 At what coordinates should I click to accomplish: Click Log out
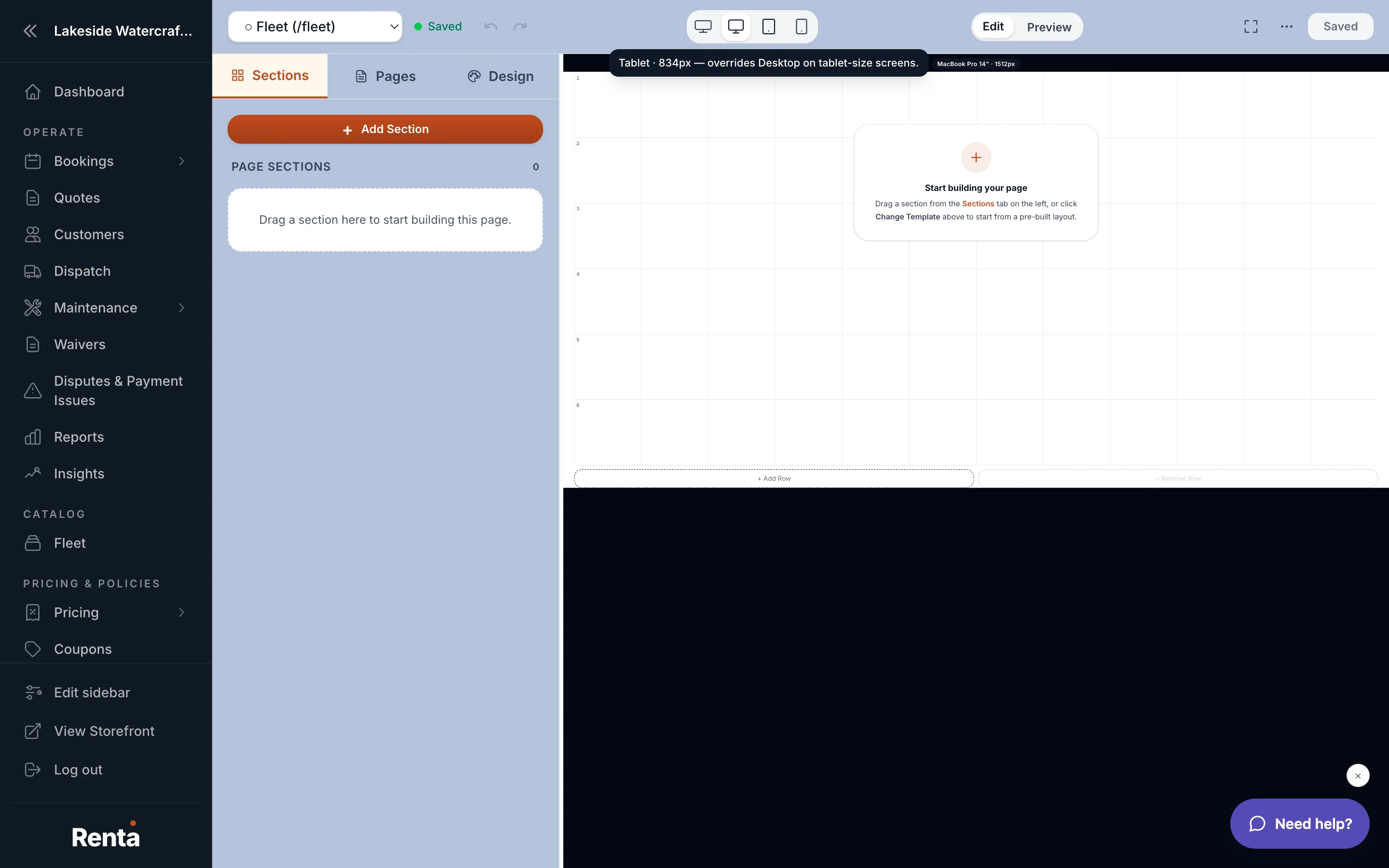click(x=78, y=769)
